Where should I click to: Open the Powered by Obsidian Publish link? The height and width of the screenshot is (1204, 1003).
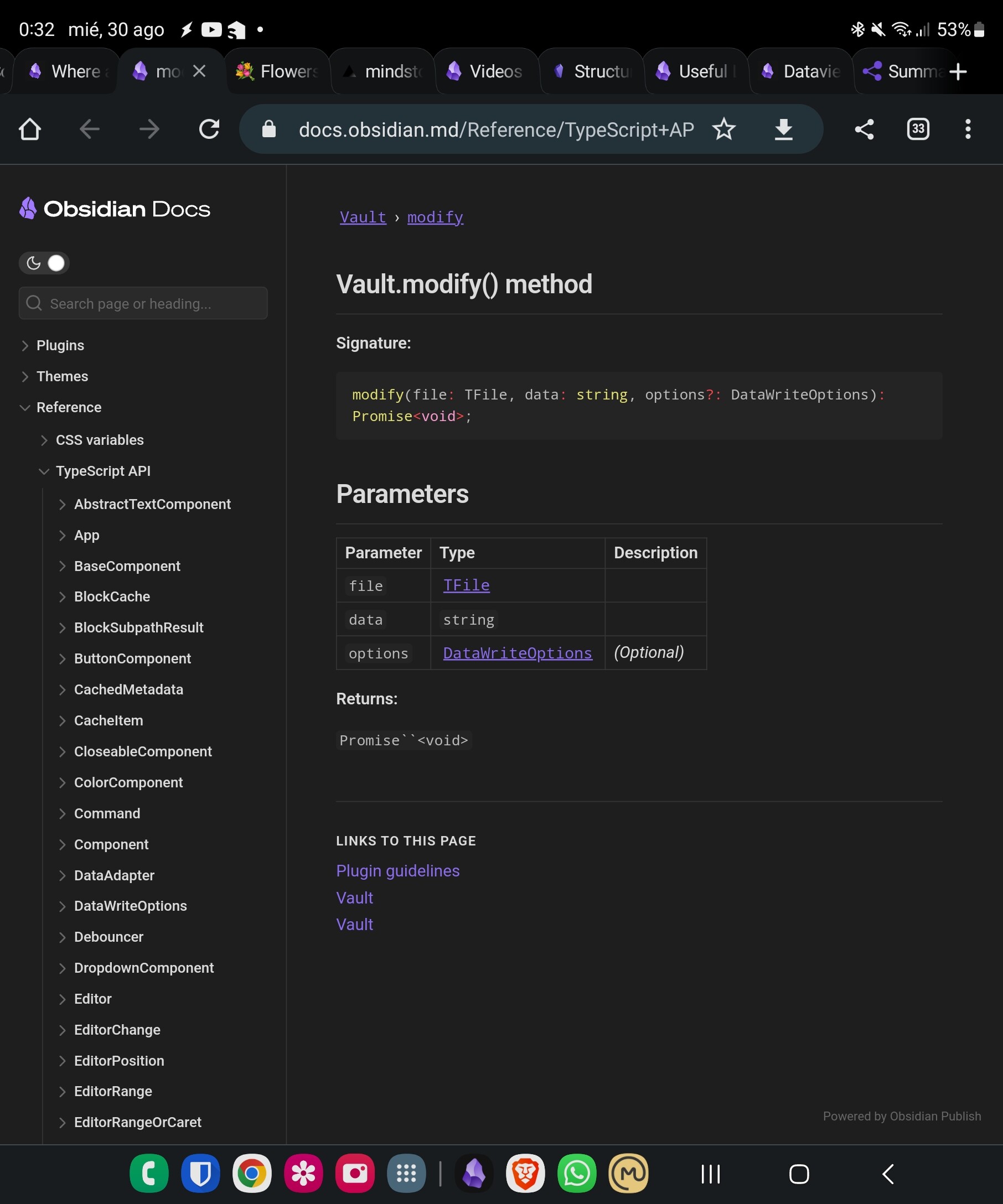pyautogui.click(x=902, y=1115)
